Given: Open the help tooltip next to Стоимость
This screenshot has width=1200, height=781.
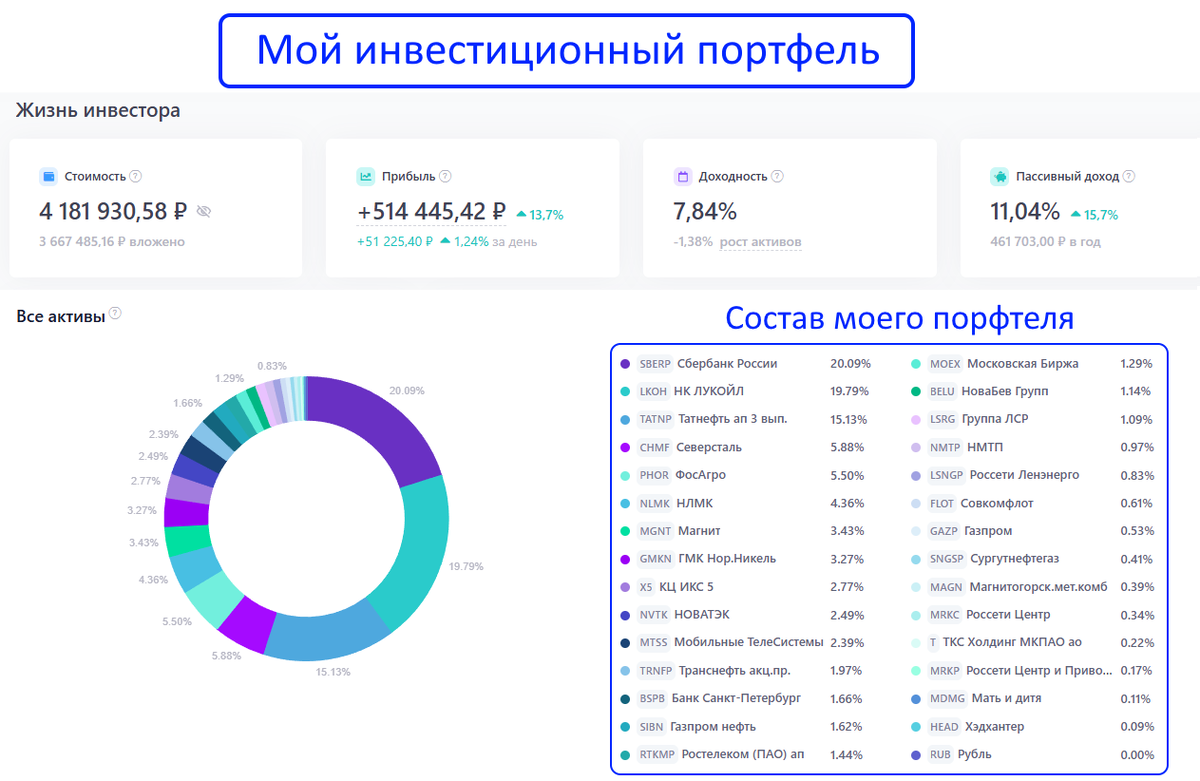Looking at the screenshot, I should click(136, 176).
